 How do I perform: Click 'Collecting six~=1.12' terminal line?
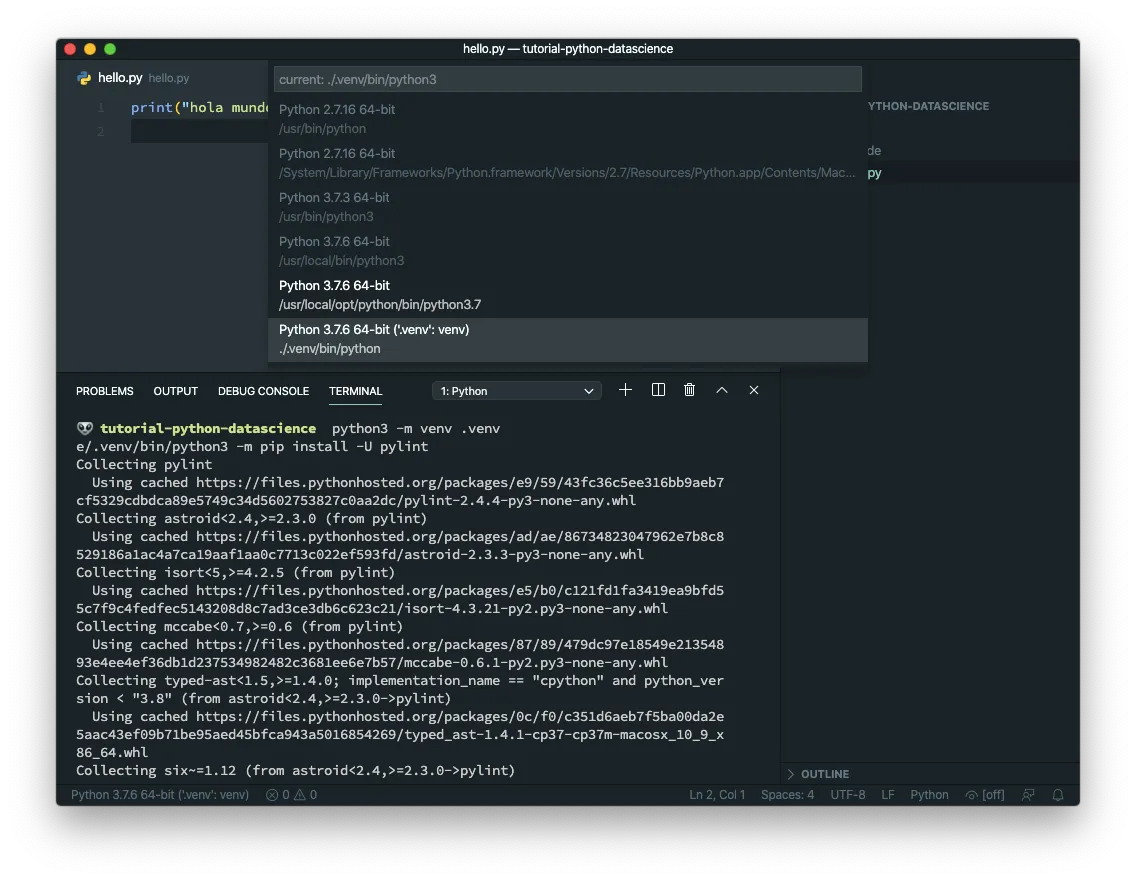[296, 771]
